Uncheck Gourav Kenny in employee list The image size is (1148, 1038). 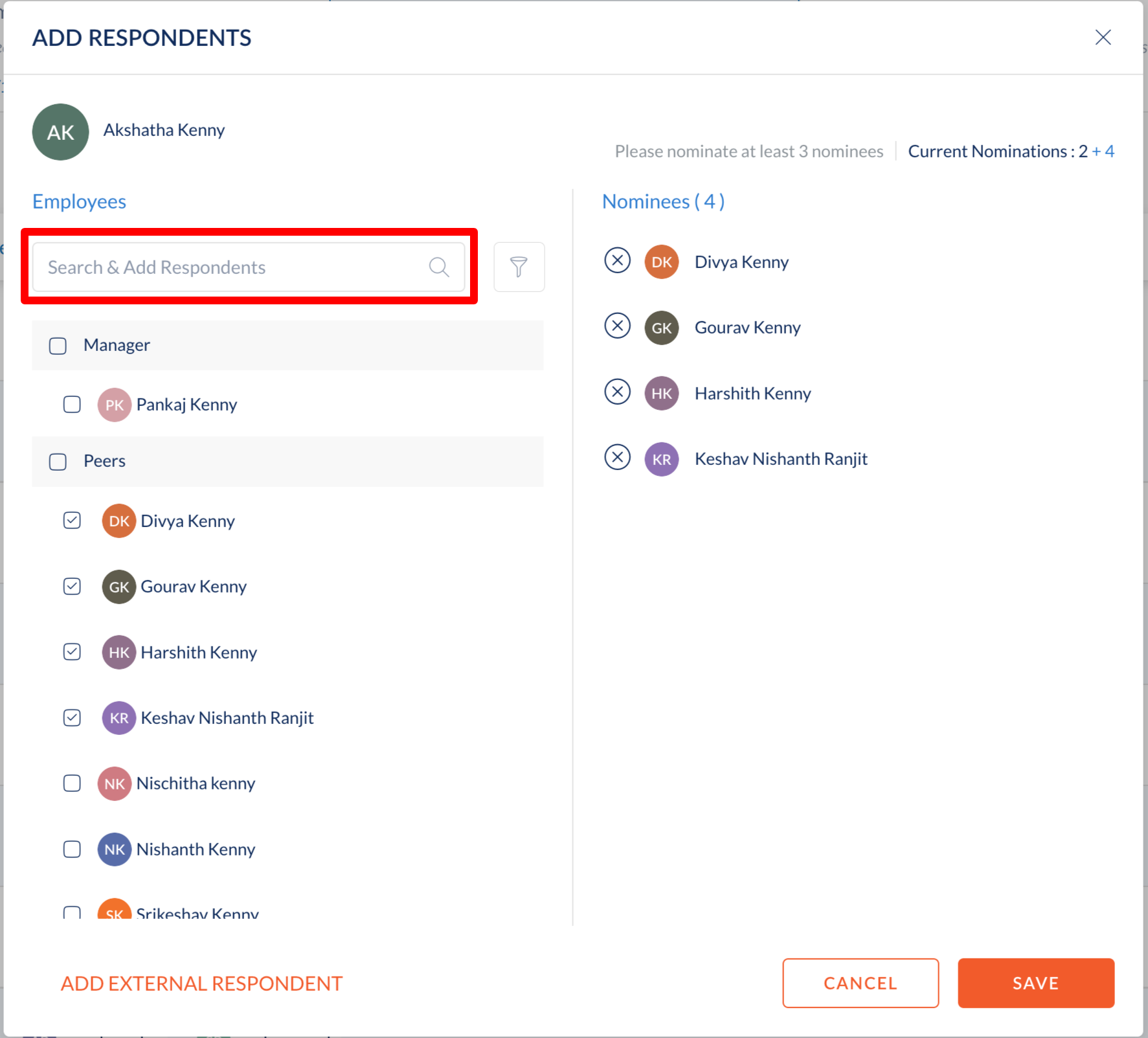pyautogui.click(x=72, y=587)
